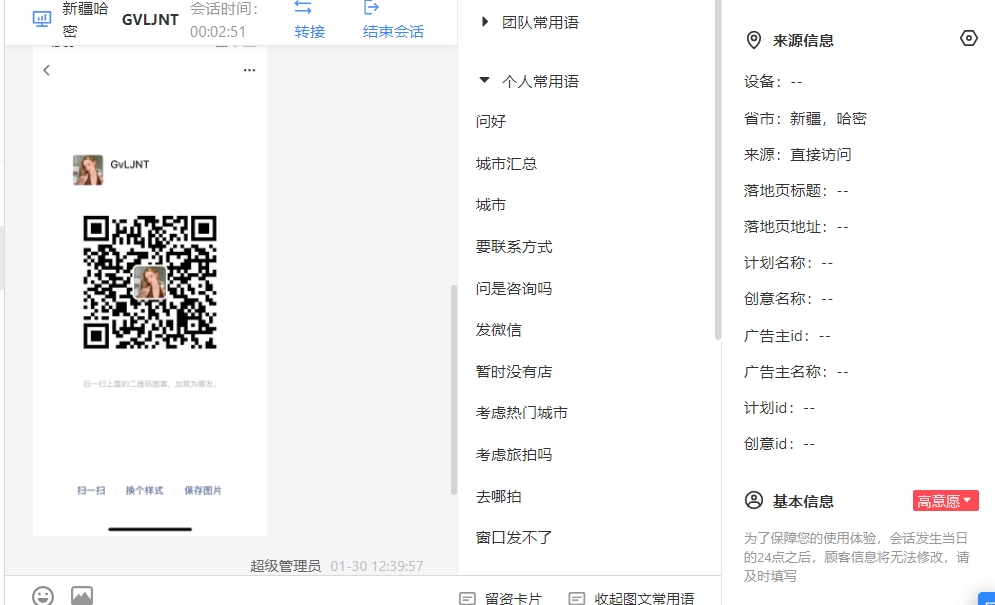Click the 广告主名称 info row

(x=796, y=372)
